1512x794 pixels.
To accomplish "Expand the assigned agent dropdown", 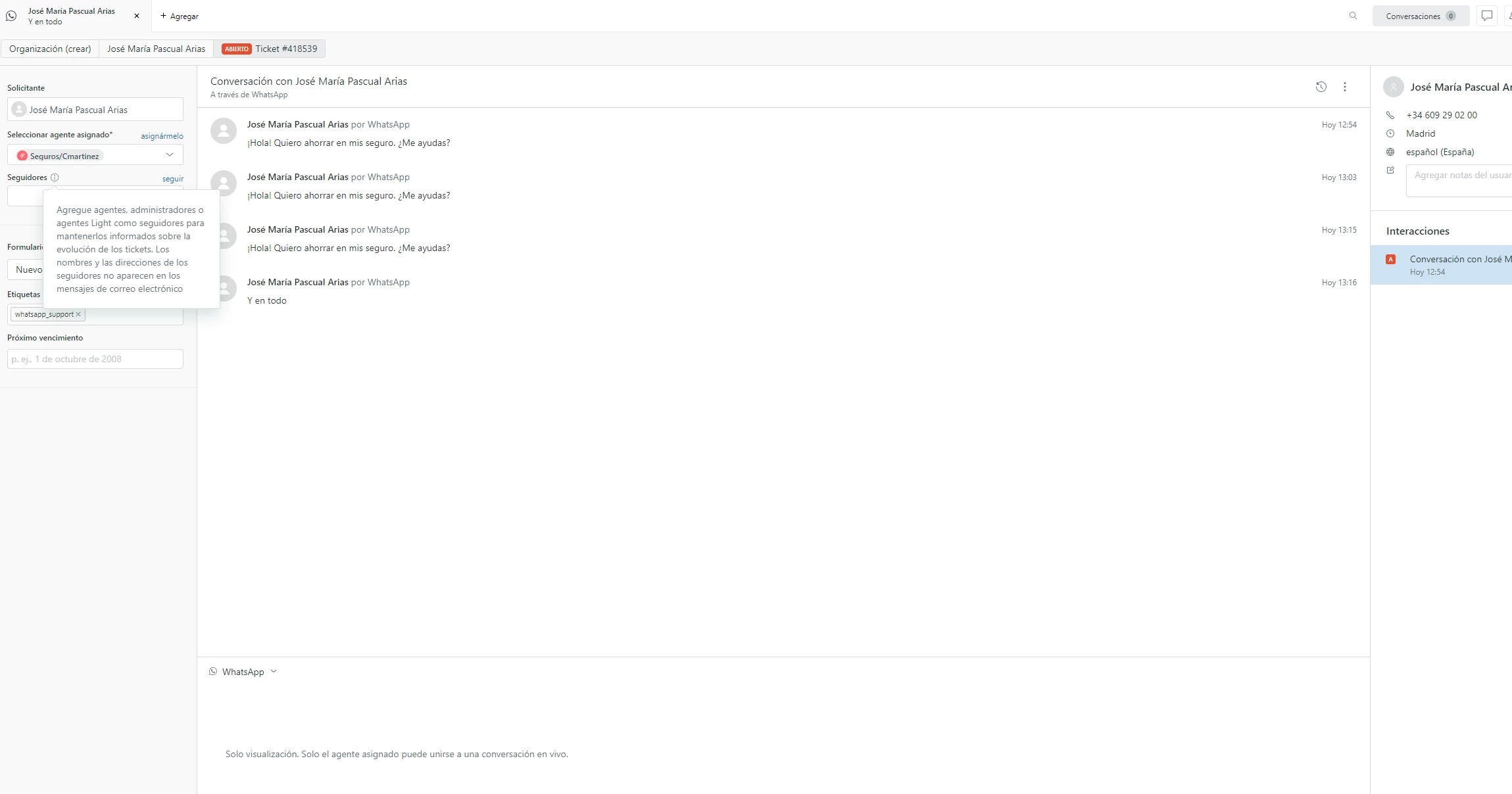I will point(169,155).
